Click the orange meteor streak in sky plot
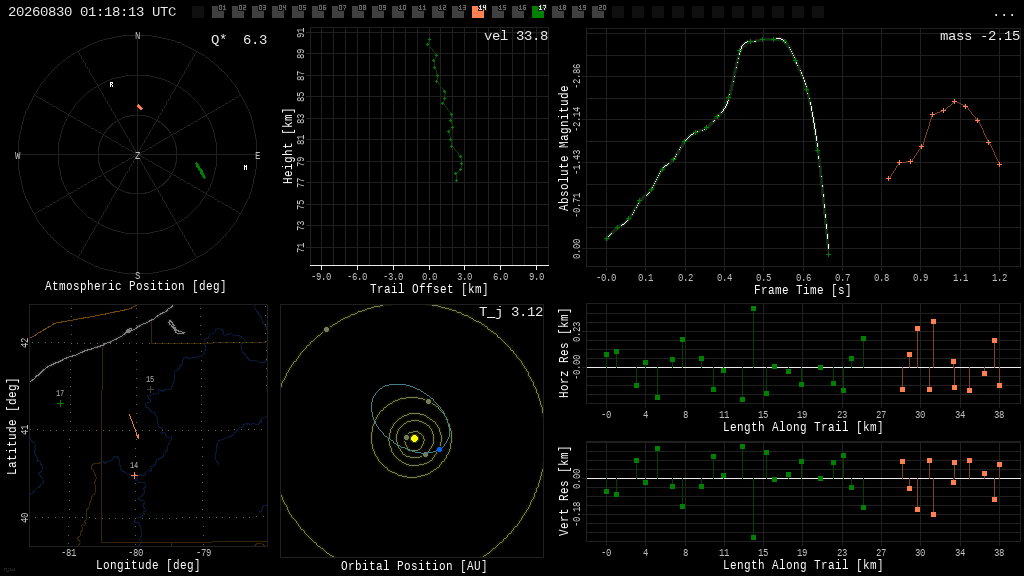The image size is (1024, 576). click(x=140, y=107)
